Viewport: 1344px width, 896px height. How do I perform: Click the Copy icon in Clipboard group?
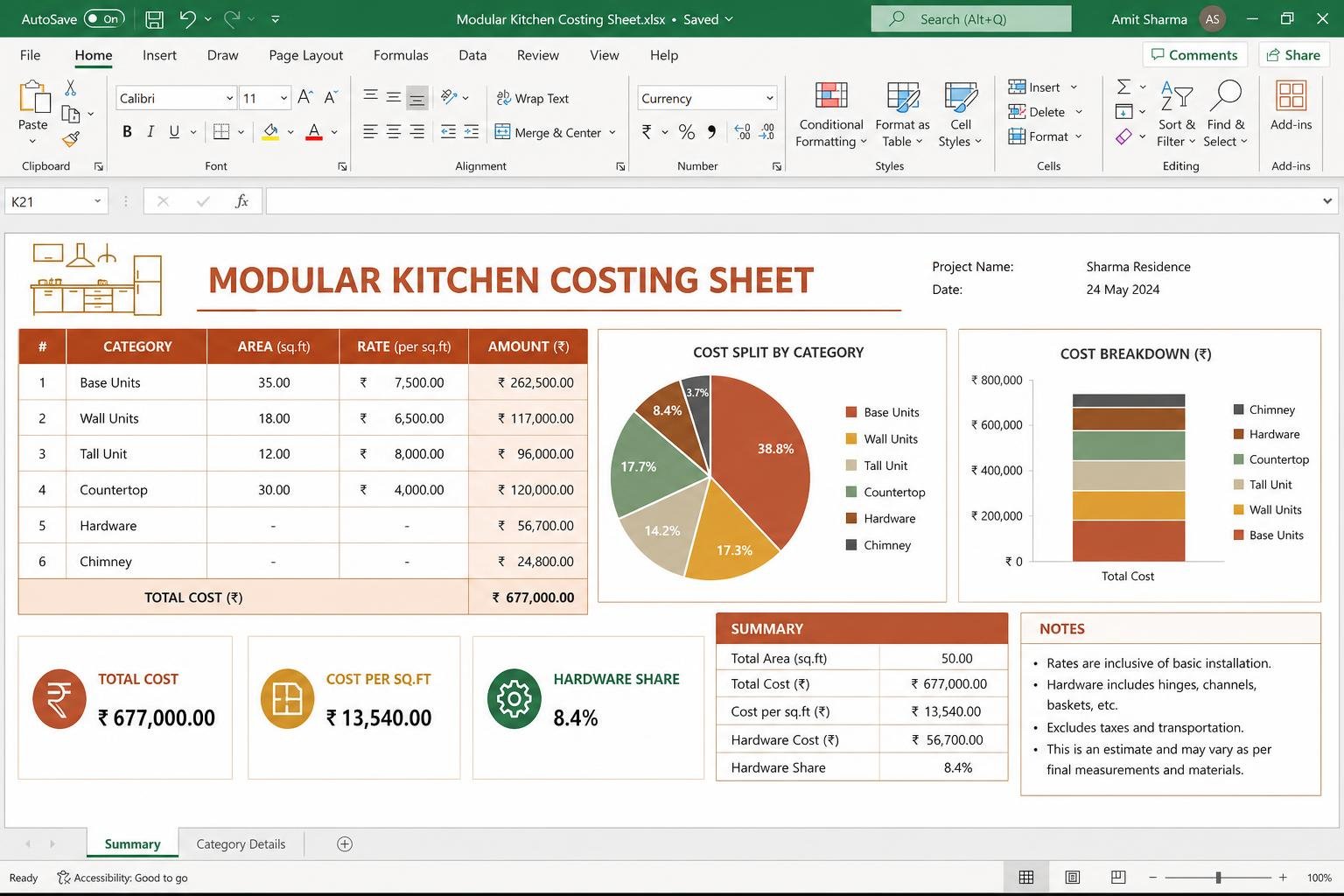click(71, 114)
